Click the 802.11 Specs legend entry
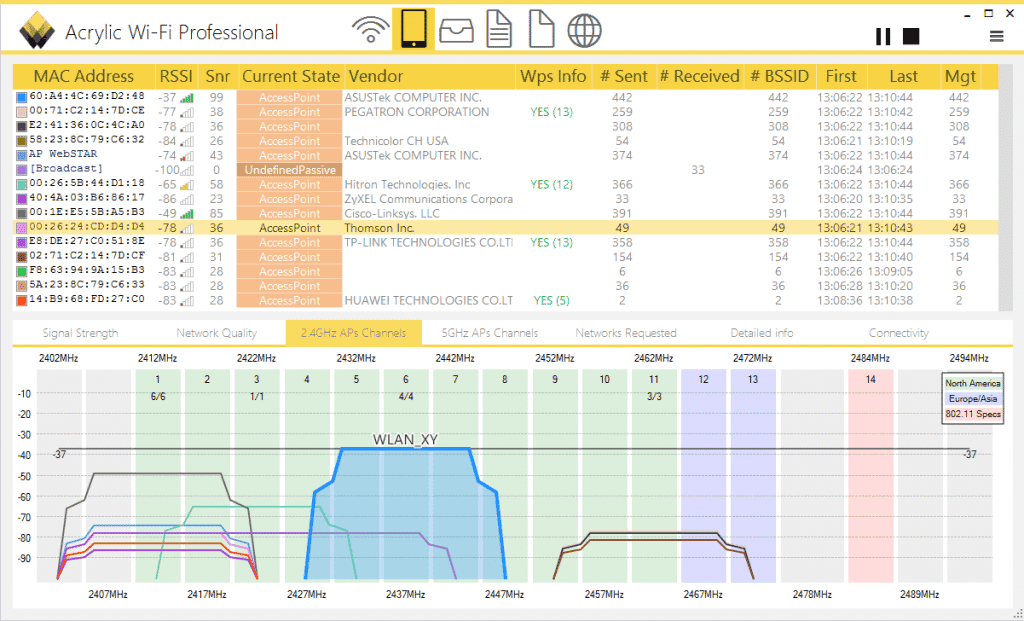This screenshot has width=1024, height=621. pos(972,414)
